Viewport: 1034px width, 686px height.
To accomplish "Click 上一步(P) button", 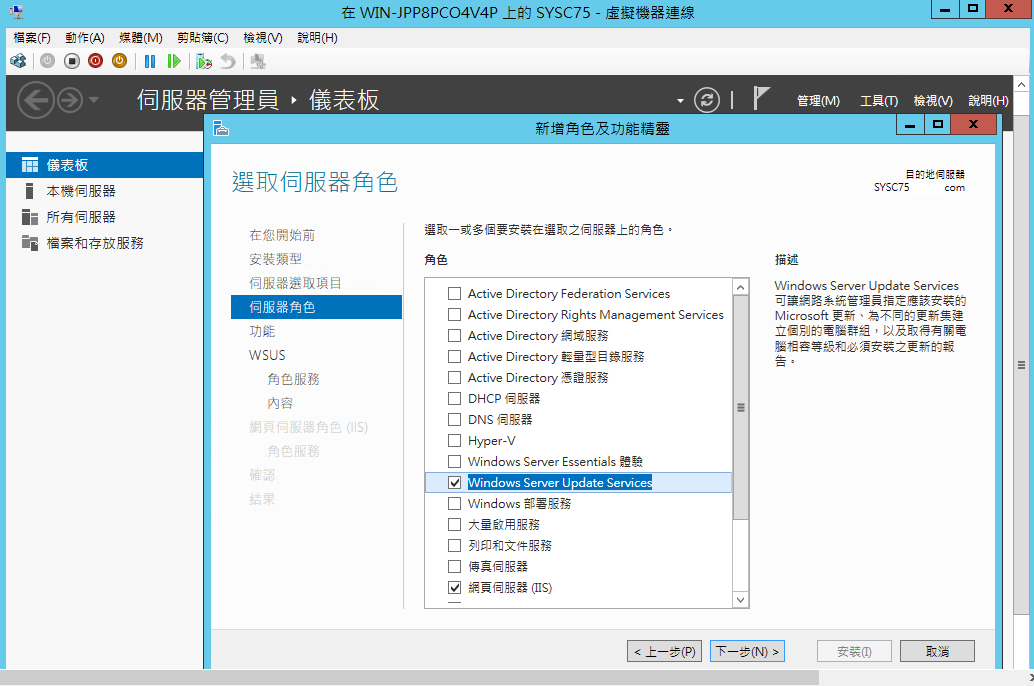I will (x=665, y=652).
